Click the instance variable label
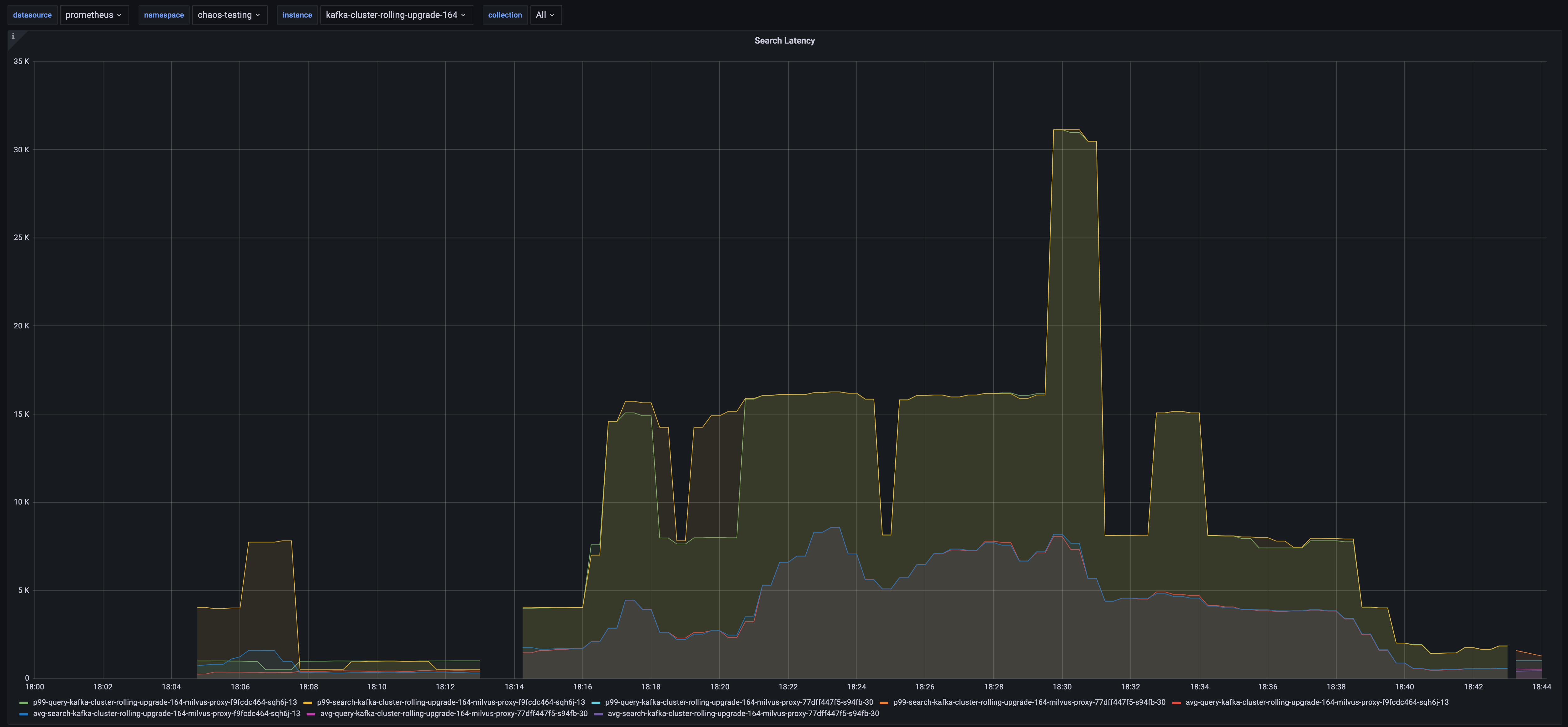The width and height of the screenshot is (1568, 727). (x=297, y=15)
